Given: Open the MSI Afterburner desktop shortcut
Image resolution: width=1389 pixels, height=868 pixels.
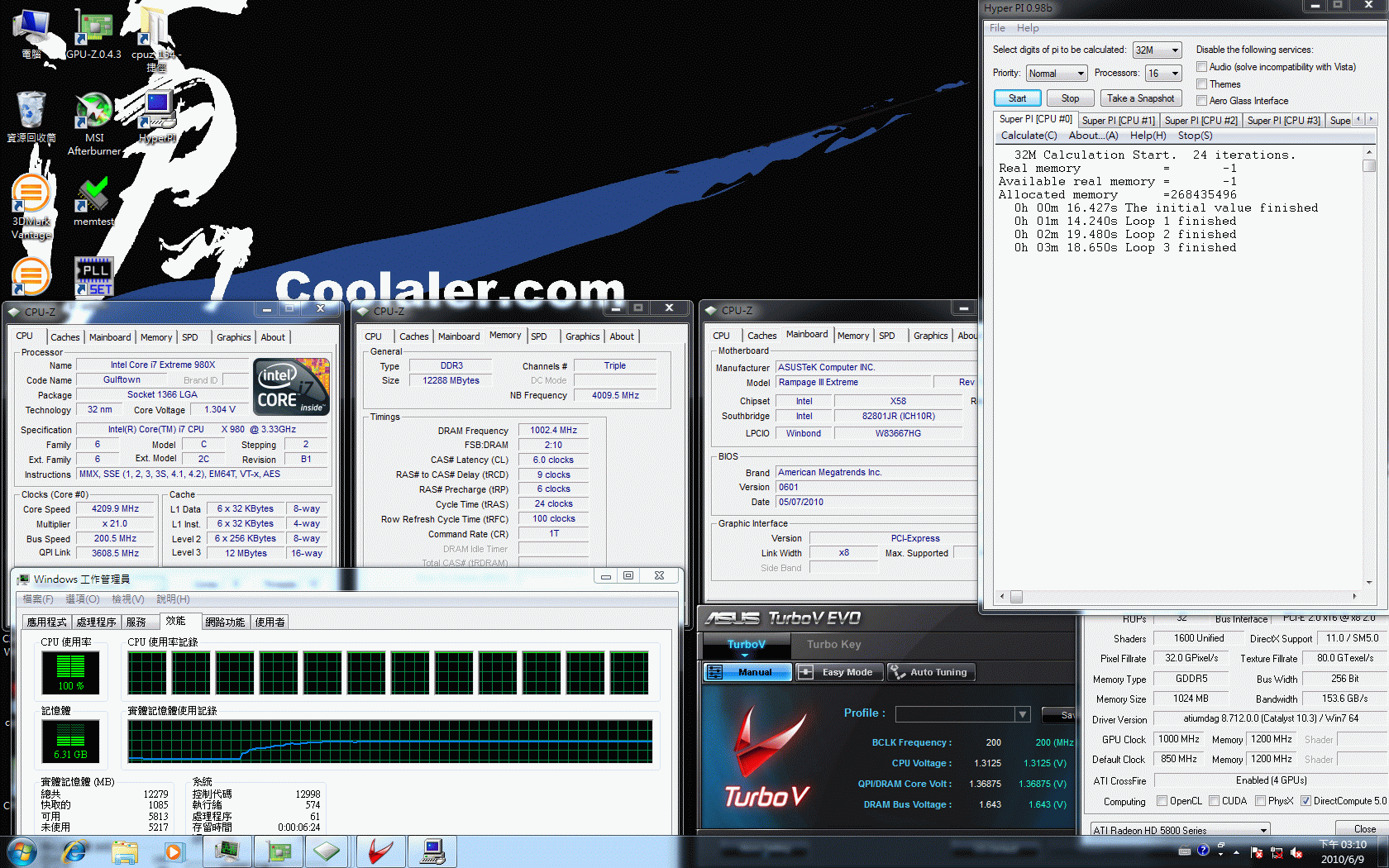Looking at the screenshot, I should [x=93, y=124].
